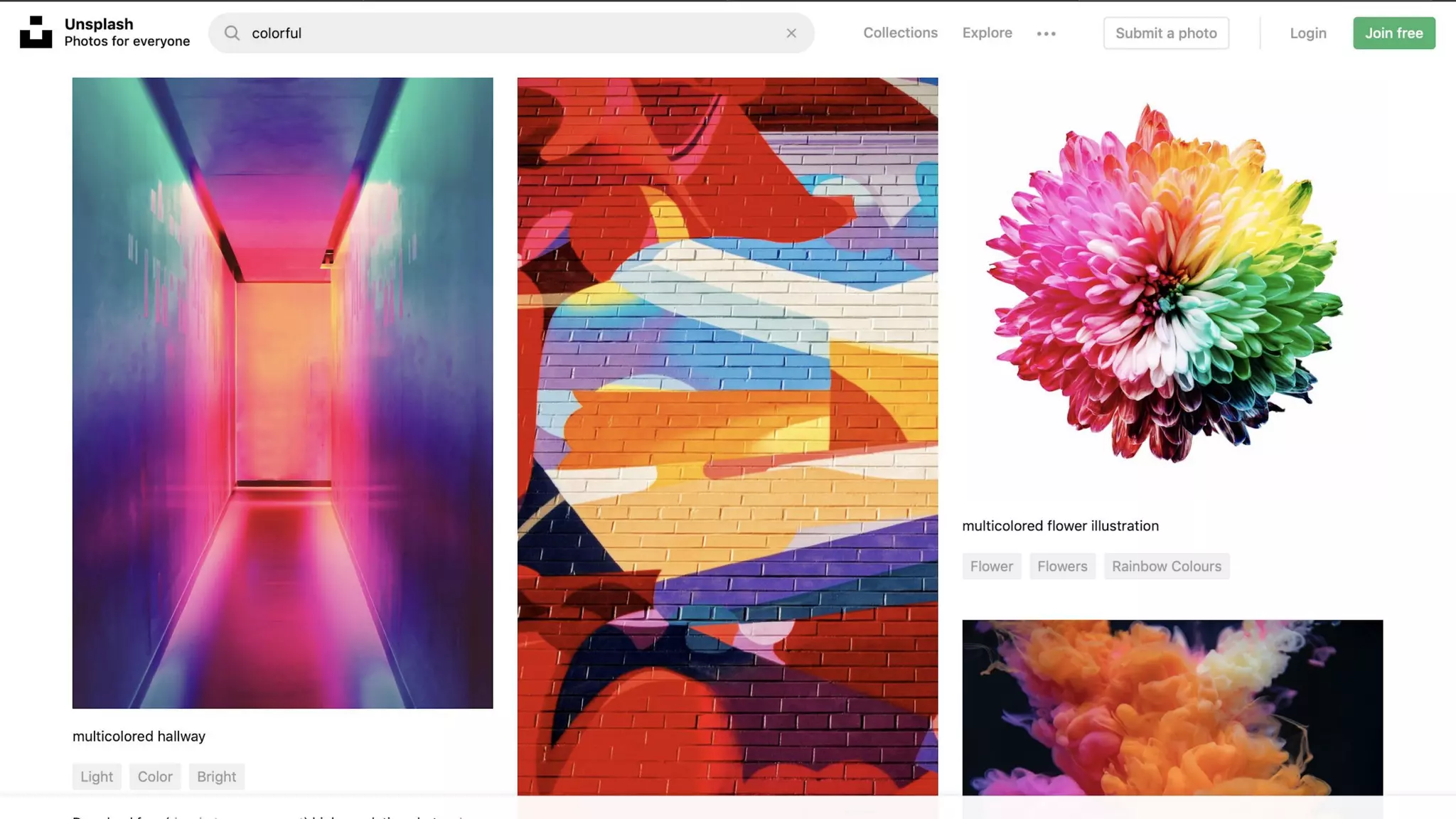Open the brick wall mural photo
Viewport: 1456px width, 819px height.
pyautogui.click(x=727, y=435)
